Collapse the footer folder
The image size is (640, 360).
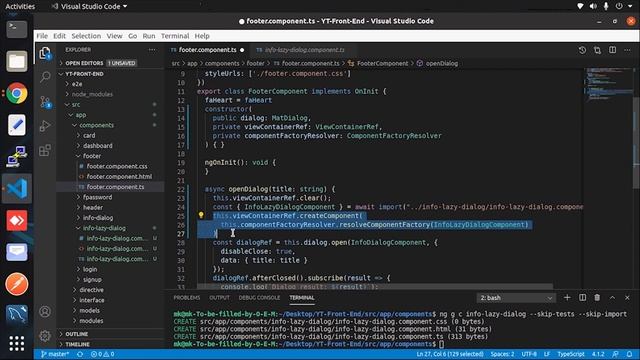coord(110,156)
